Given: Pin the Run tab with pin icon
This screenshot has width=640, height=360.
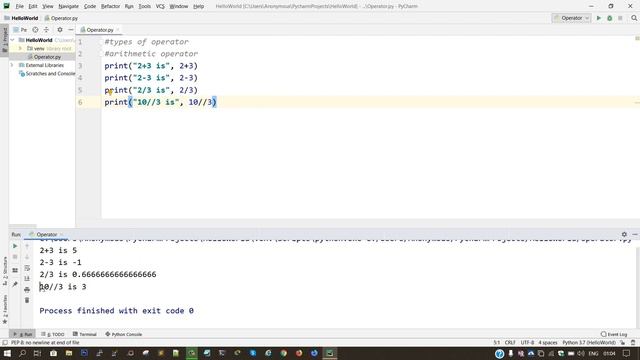Looking at the screenshot, I should tap(15, 284).
